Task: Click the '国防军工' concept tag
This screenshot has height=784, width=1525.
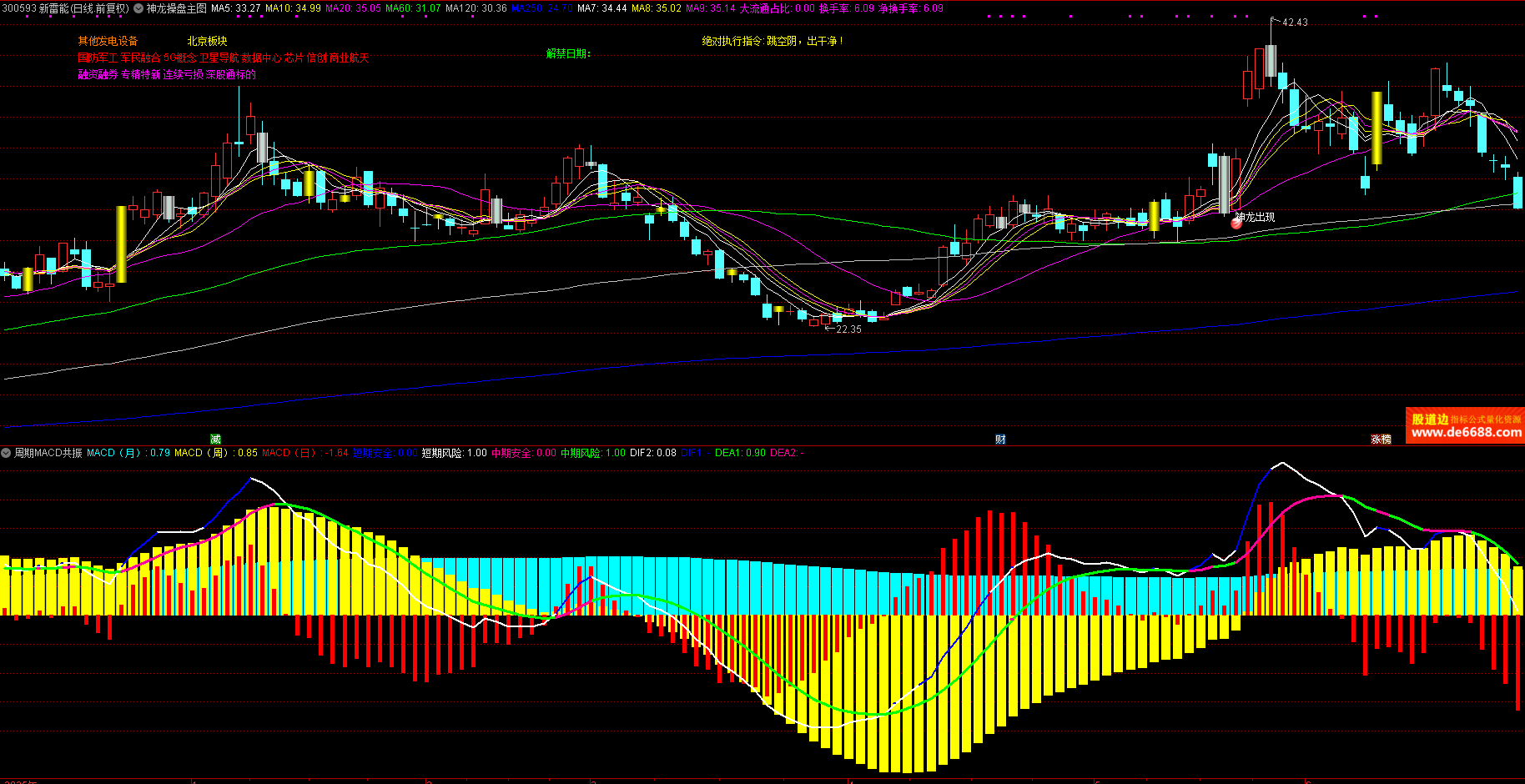Action: coord(98,58)
